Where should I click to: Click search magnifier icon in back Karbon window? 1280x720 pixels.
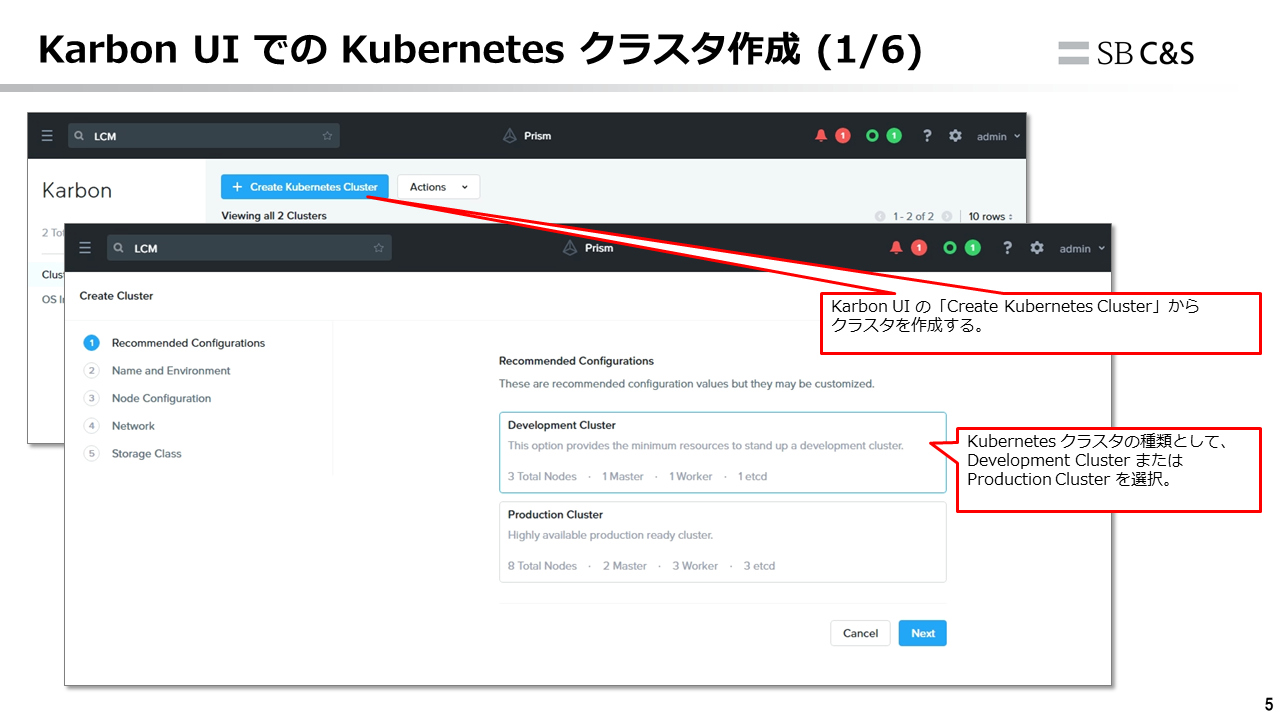click(x=80, y=136)
